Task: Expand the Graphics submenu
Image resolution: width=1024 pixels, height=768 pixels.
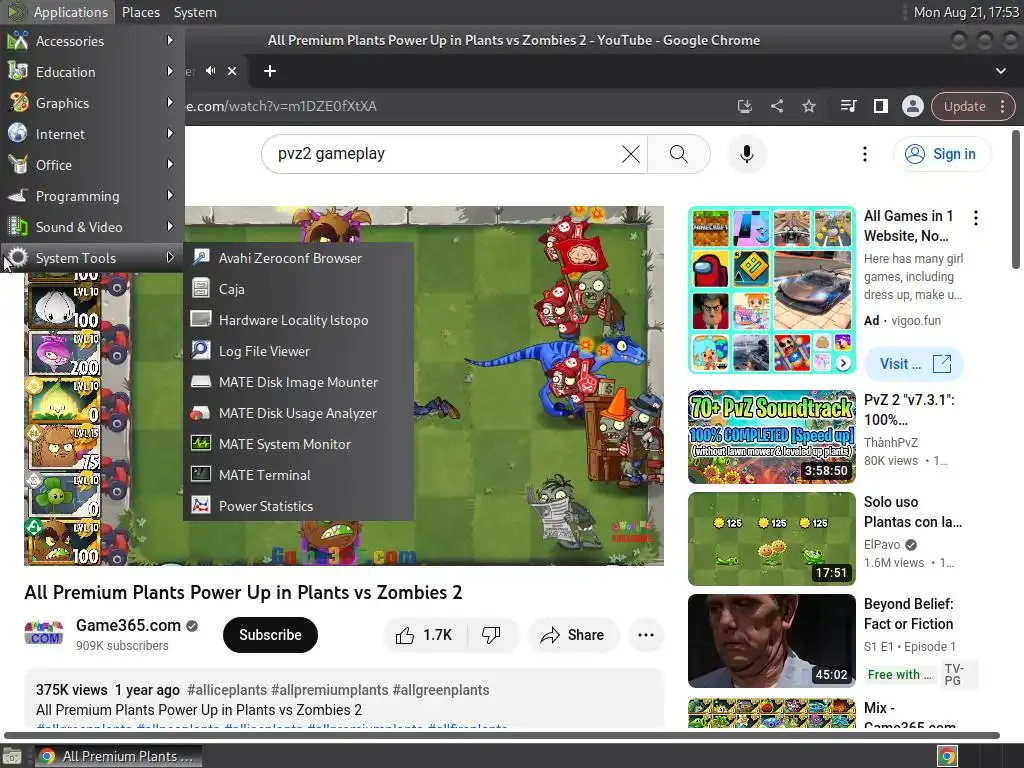Action: click(x=92, y=103)
